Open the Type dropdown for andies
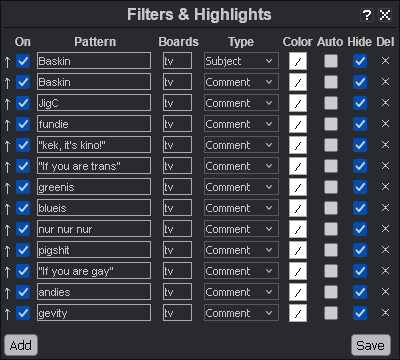 click(x=241, y=292)
